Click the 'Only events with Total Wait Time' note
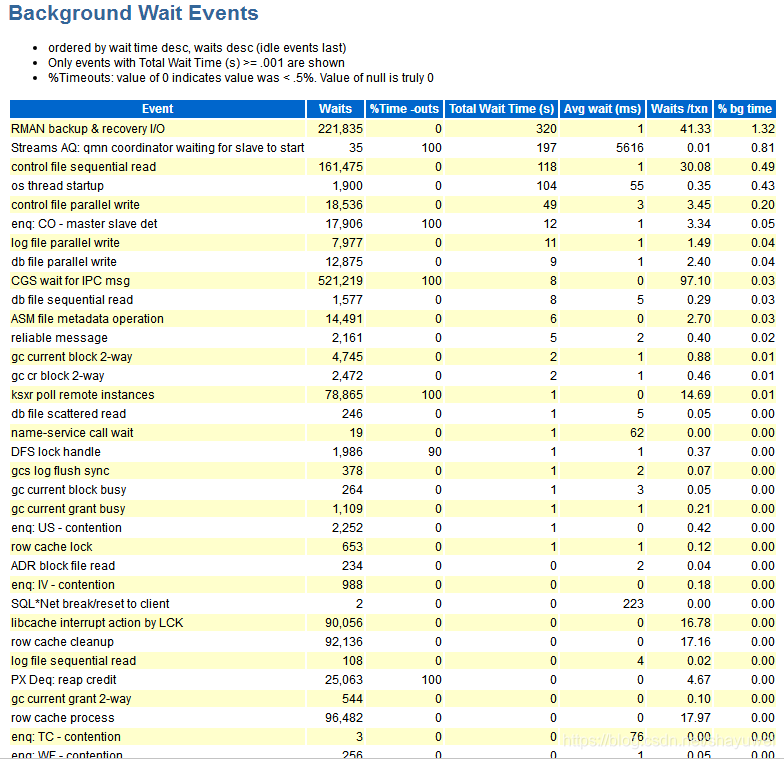The width and height of the screenshot is (784, 759). pos(196,62)
